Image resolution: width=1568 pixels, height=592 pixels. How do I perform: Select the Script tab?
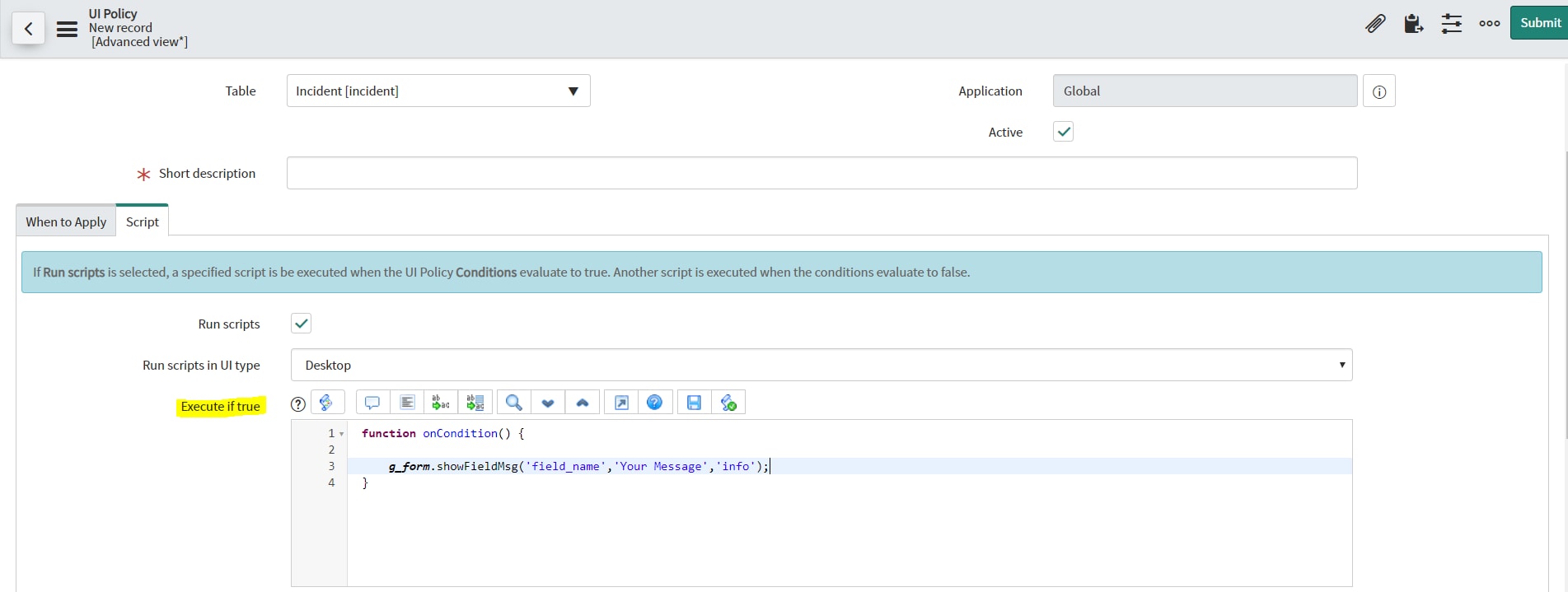143,221
